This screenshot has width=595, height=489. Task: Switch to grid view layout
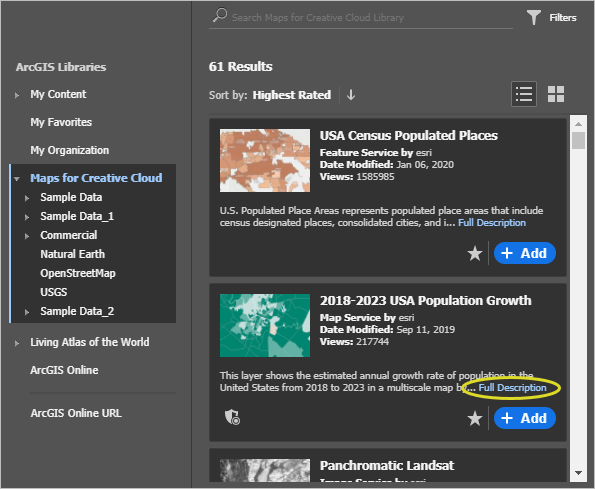coord(556,94)
